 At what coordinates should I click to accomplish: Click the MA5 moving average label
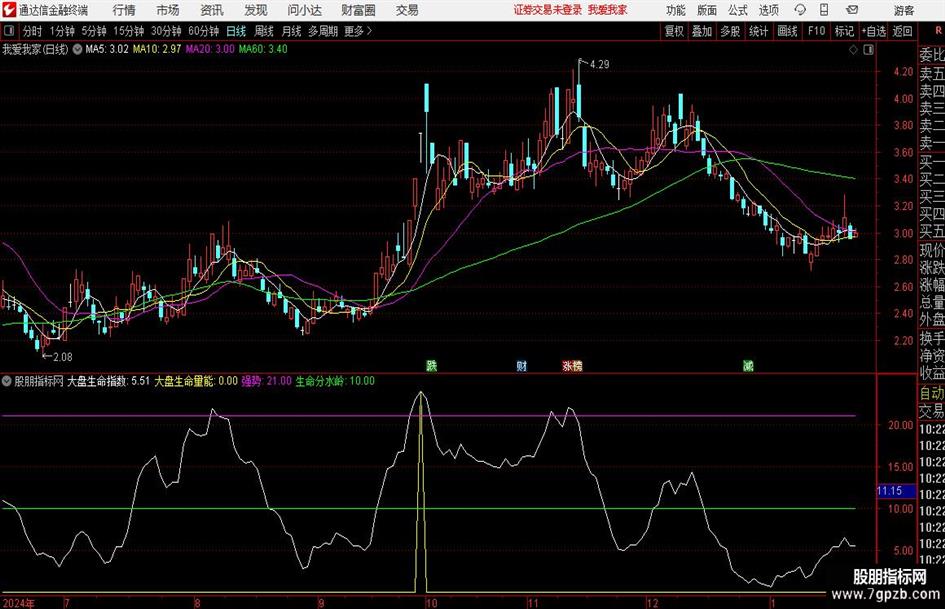(x=107, y=49)
